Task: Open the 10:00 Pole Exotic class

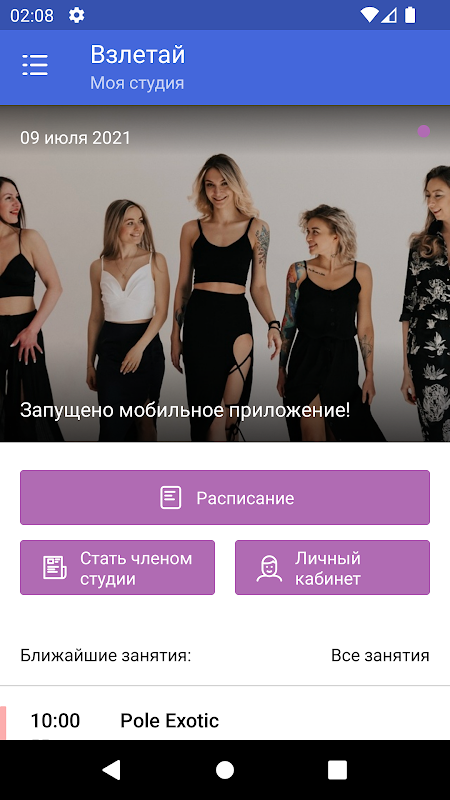Action: tap(225, 721)
